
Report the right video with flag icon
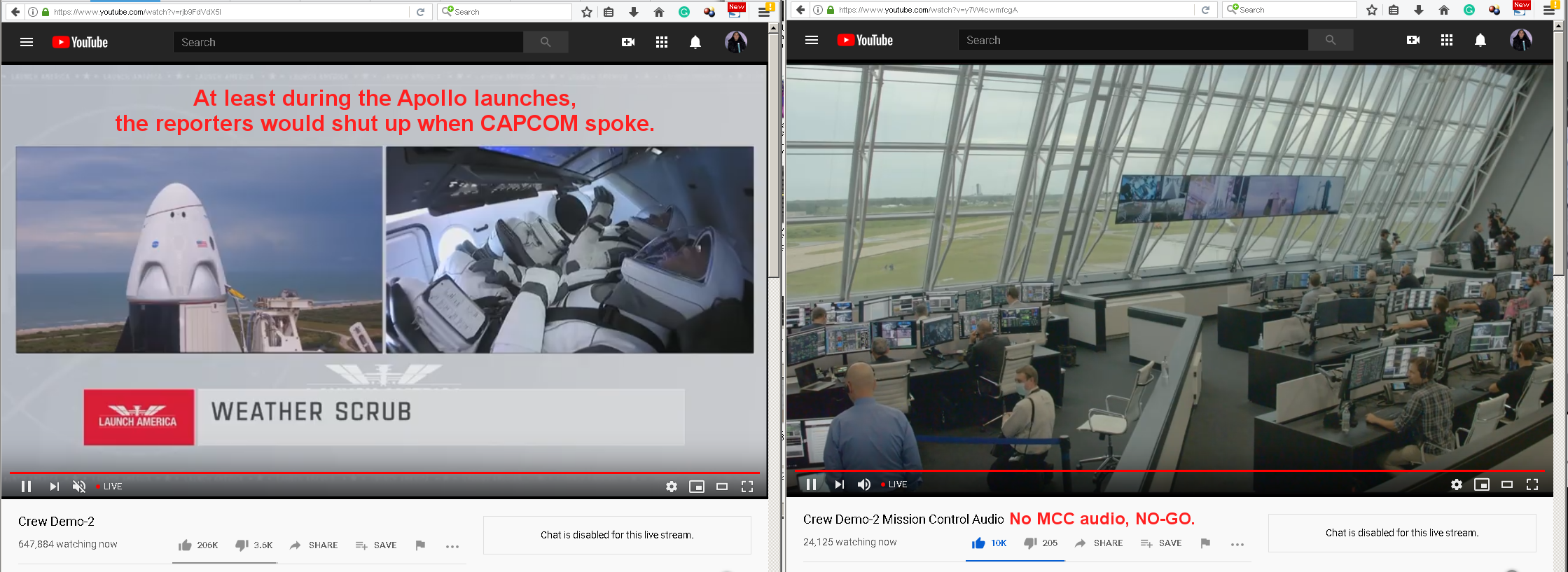tap(1205, 543)
